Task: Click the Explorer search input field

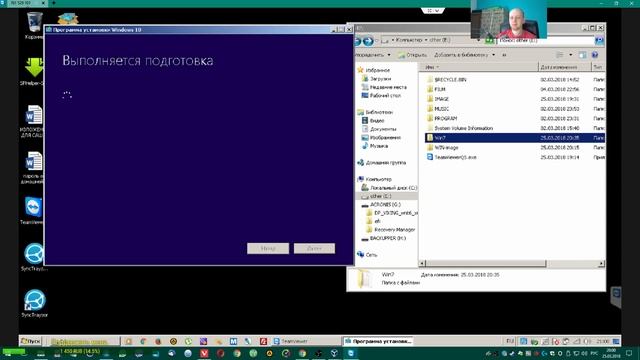Action: tap(545, 40)
